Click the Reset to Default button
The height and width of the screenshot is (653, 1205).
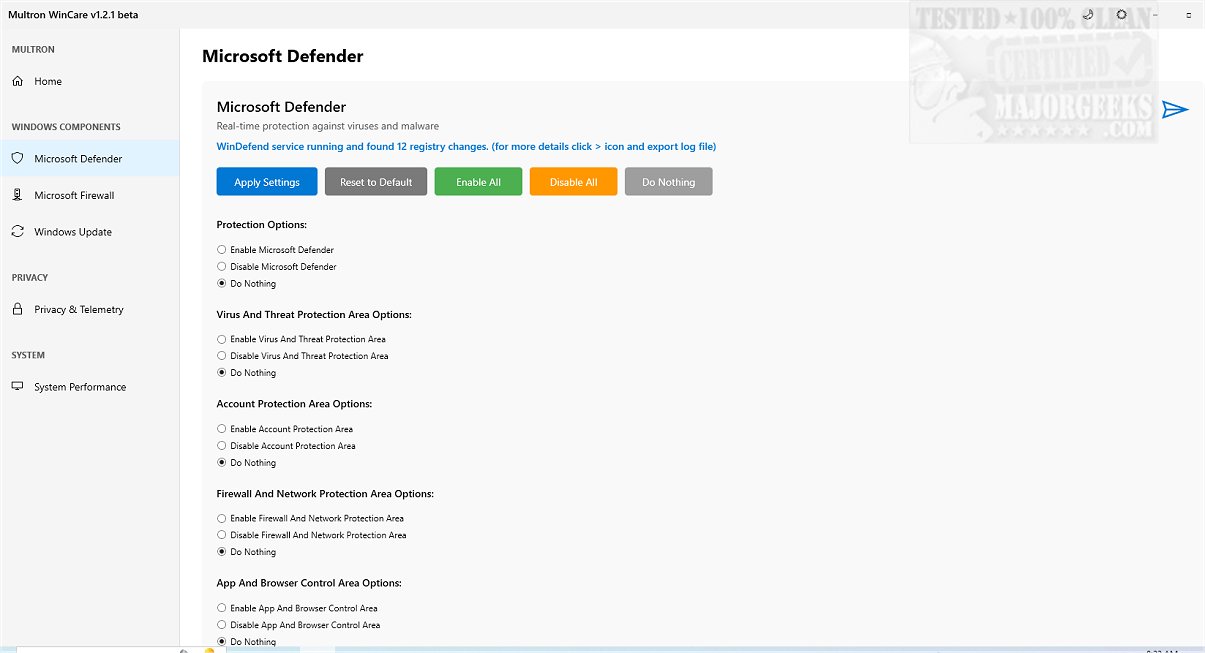[x=376, y=182]
